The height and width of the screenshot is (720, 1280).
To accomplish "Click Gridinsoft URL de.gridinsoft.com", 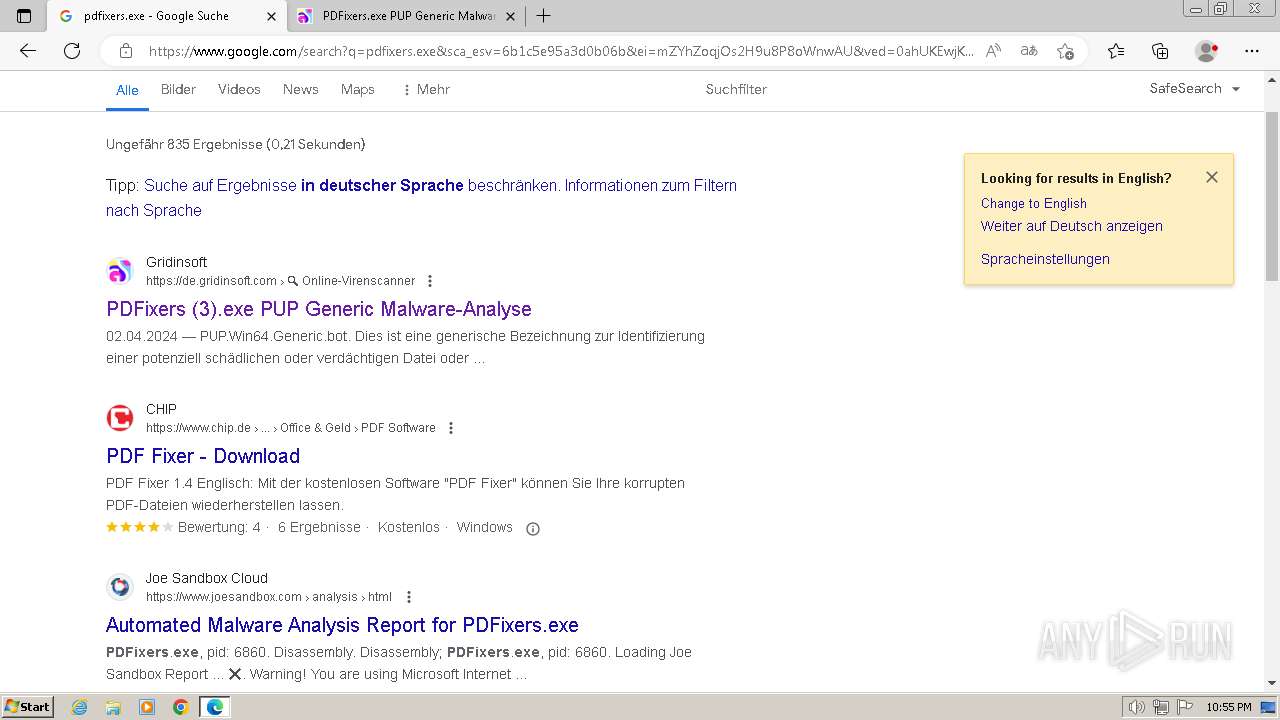I will pyautogui.click(x=211, y=281).
